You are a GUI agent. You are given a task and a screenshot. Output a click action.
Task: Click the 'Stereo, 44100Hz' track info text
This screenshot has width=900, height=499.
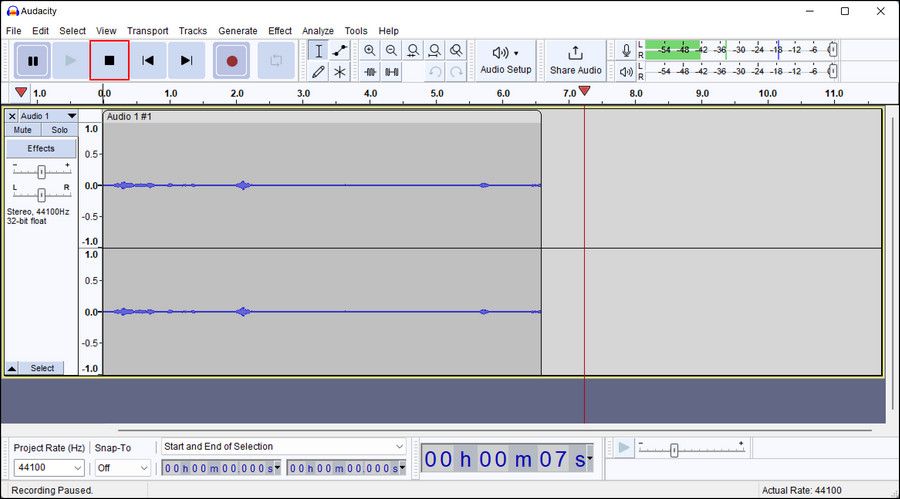pos(38,212)
